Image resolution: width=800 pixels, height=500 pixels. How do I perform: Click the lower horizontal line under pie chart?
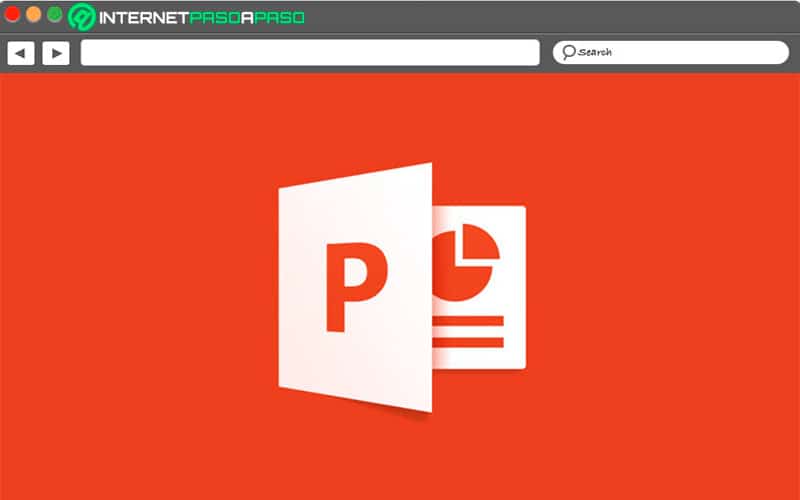468,342
